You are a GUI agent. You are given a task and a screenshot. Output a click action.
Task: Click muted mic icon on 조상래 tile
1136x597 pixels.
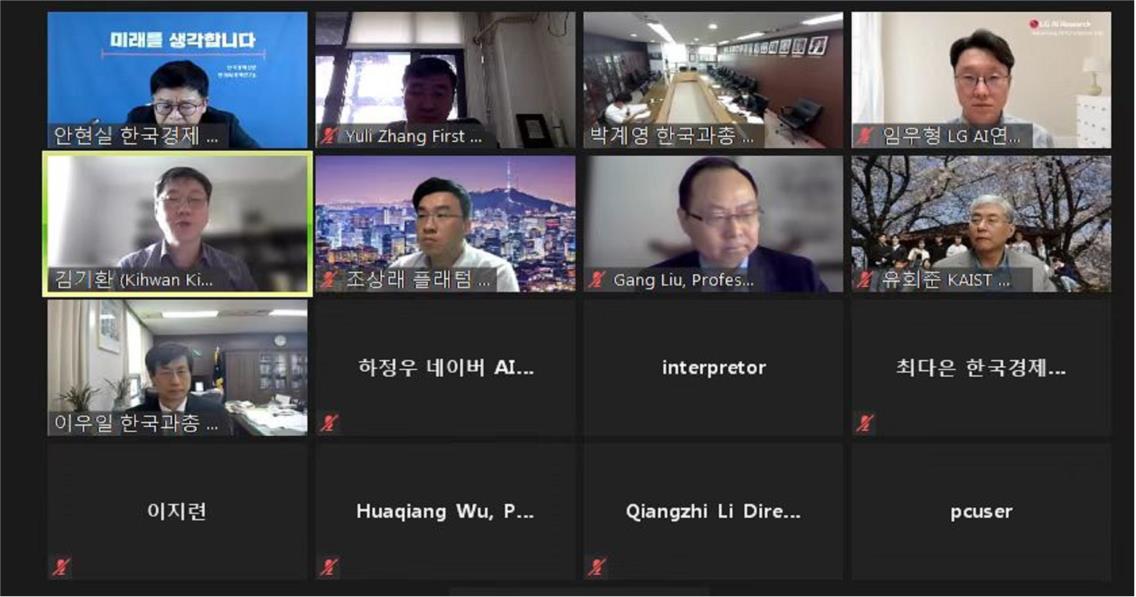pos(330,280)
